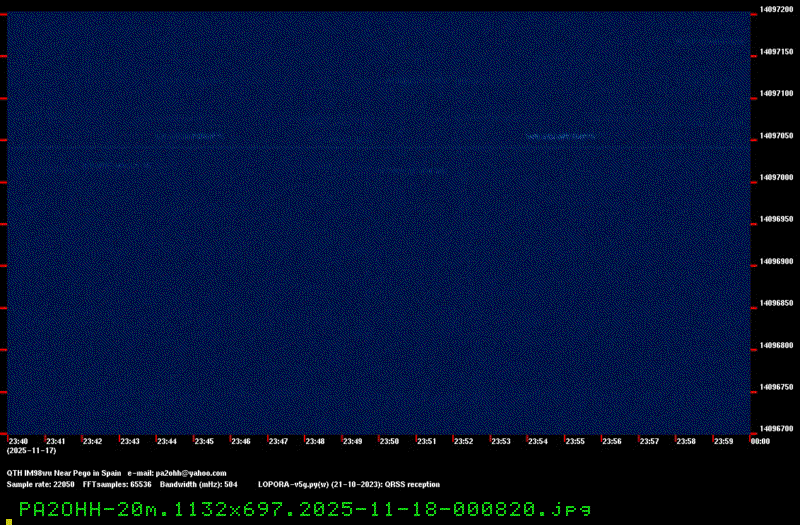The height and width of the screenshot is (525, 800).
Task: Click the faint signal trace near 23:45 at 14097050
Action: 190,137
